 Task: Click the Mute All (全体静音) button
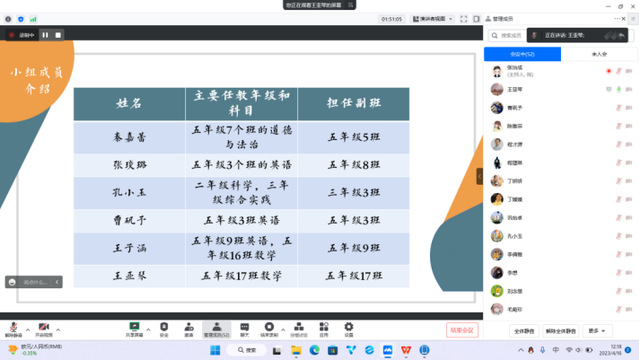coord(524,331)
